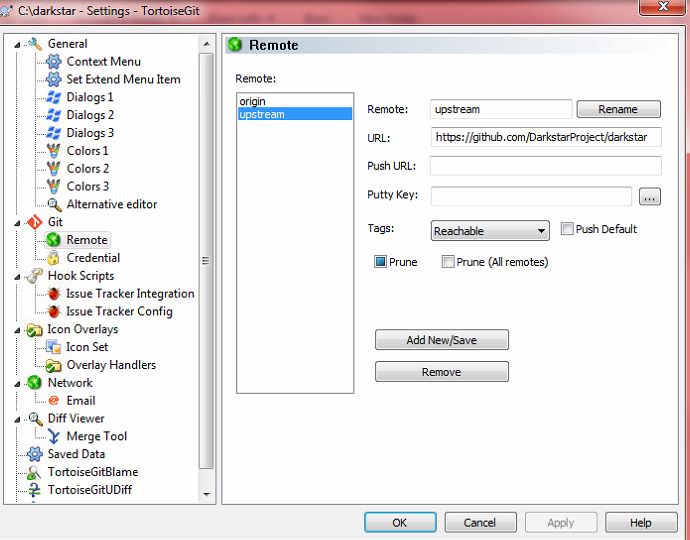Collapse the Git tree node
690x540 pixels.
point(17,223)
